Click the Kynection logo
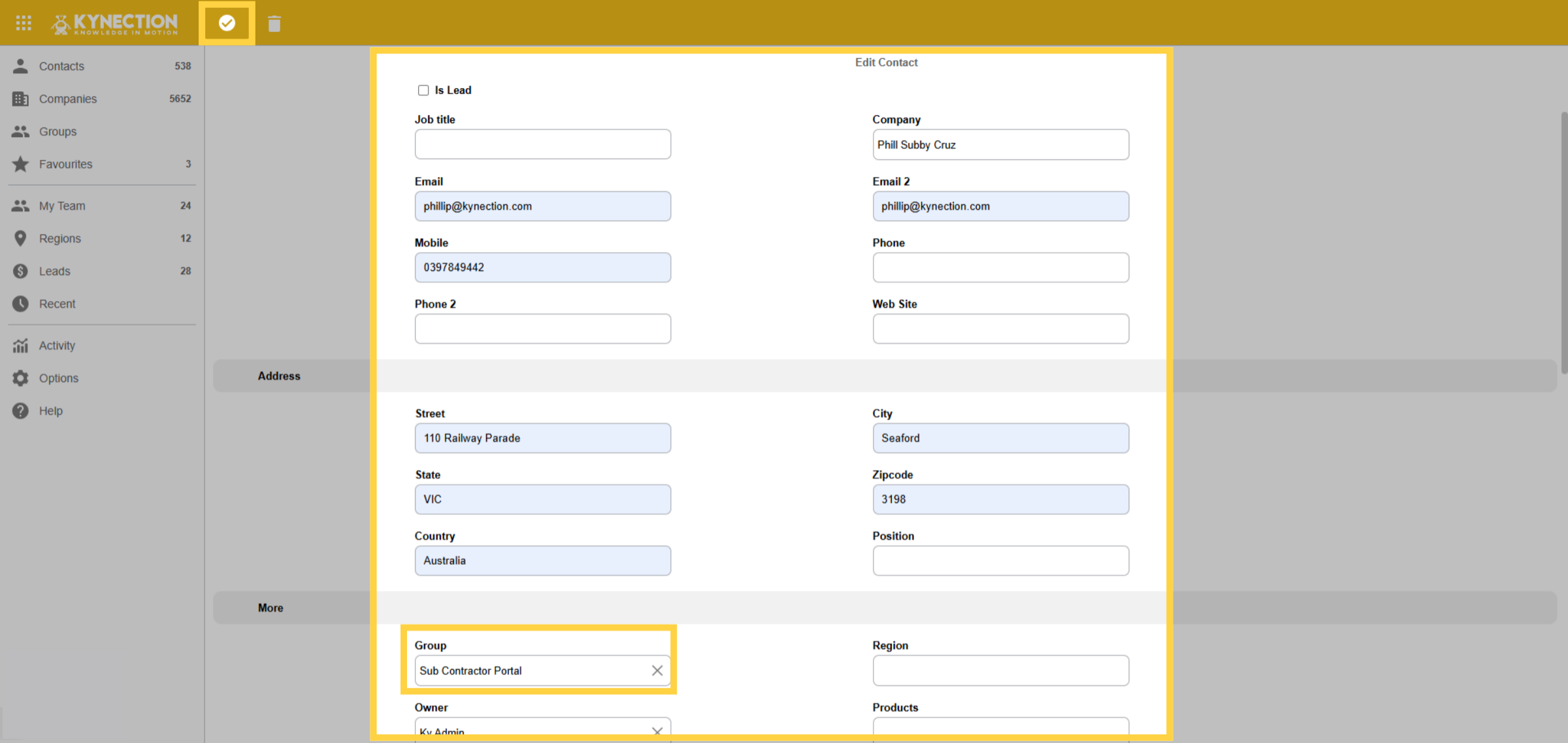 click(x=114, y=24)
